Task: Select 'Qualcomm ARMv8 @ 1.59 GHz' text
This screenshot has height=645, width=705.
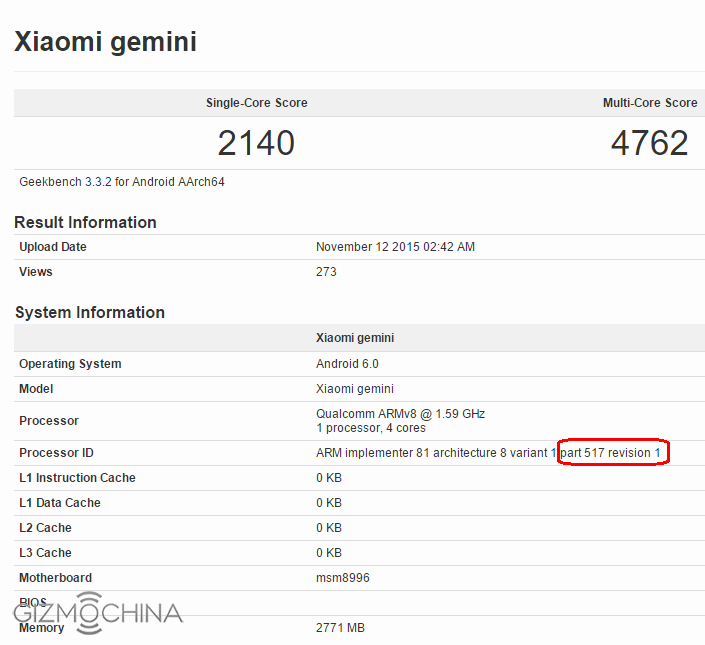Action: (401, 414)
